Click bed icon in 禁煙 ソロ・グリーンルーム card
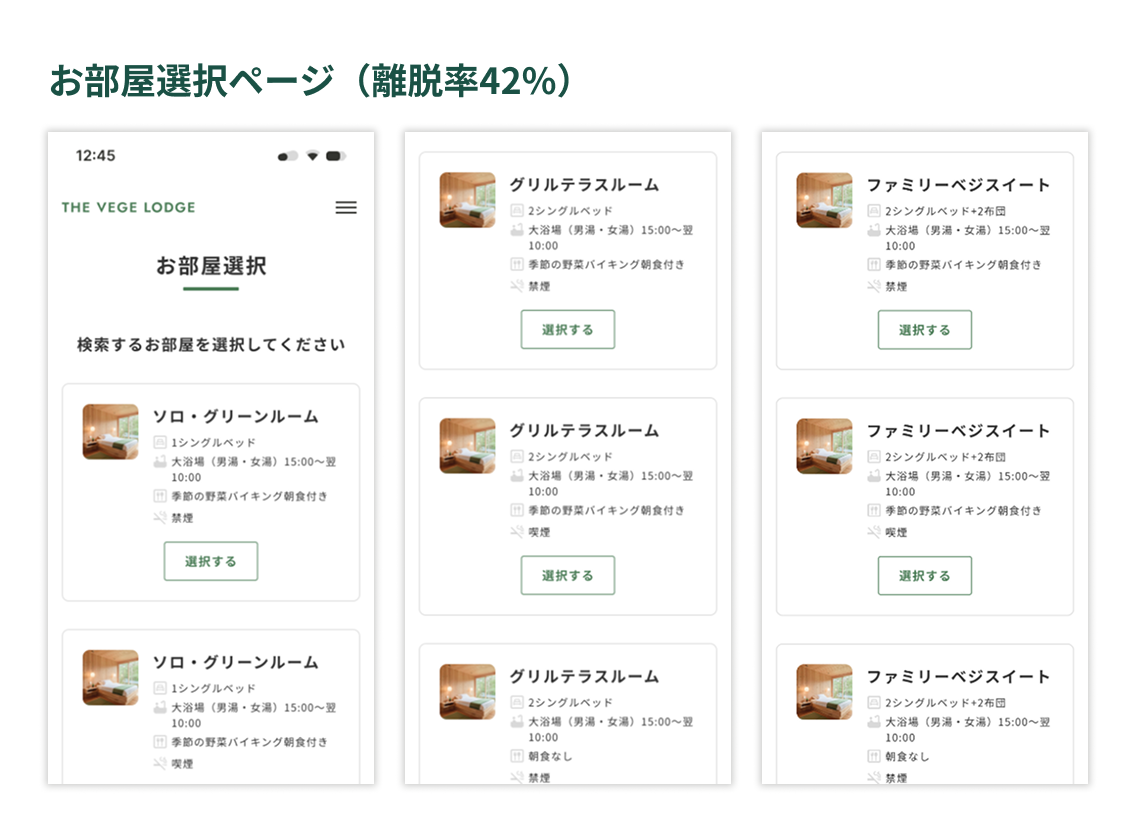Viewport: 1136px width, 832px height. click(160, 442)
